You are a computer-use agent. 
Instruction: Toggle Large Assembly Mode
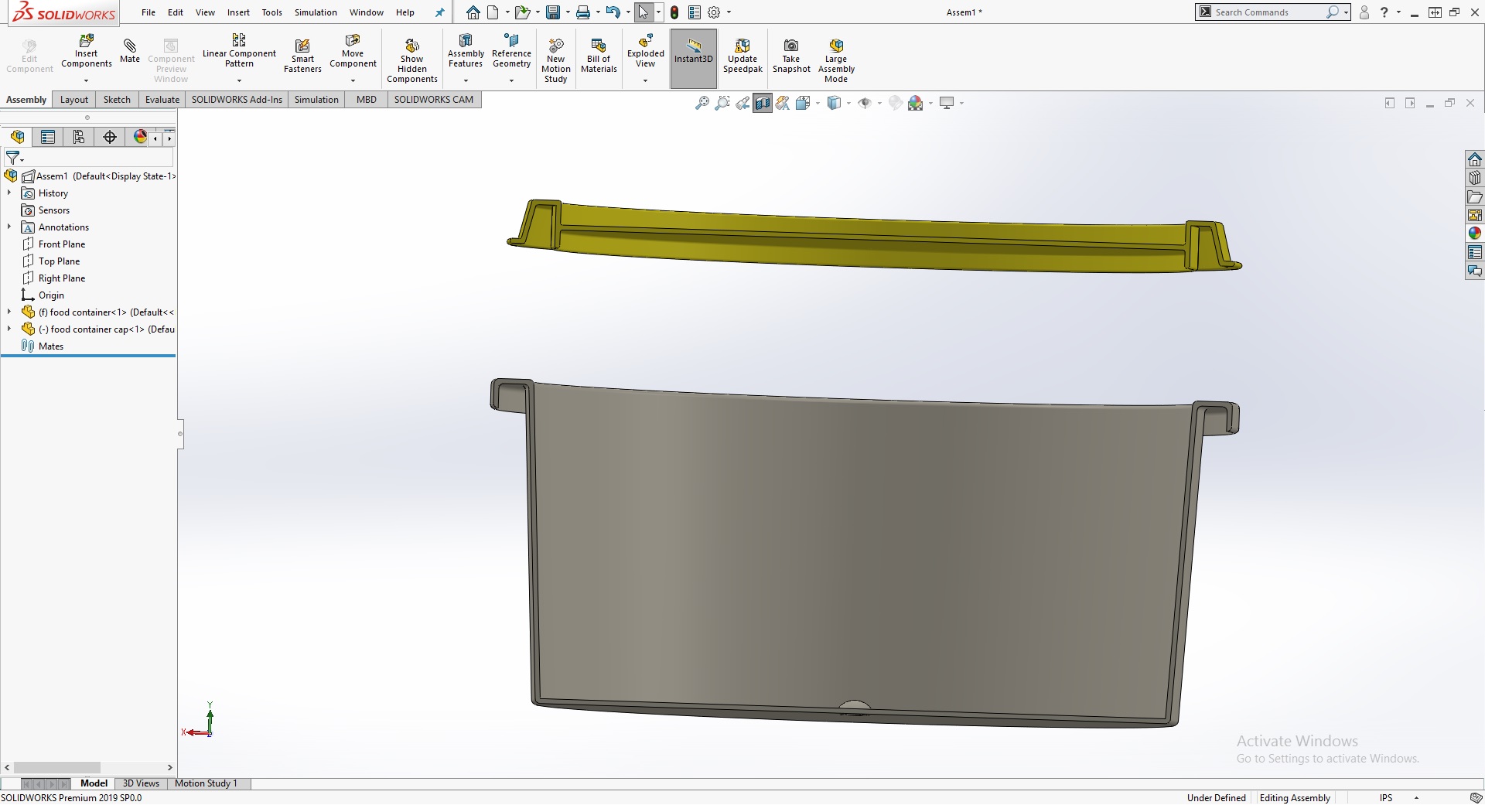point(836,46)
